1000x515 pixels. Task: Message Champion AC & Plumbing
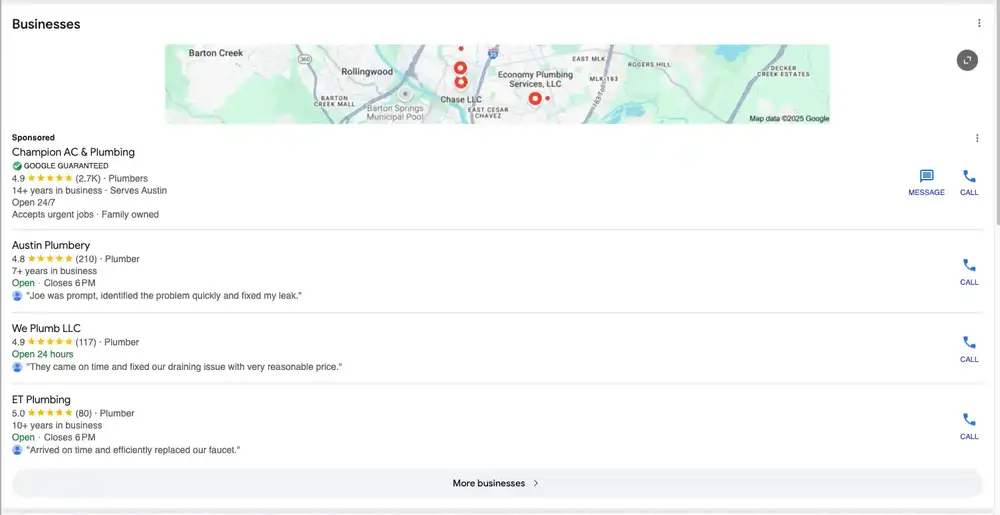tap(926, 182)
